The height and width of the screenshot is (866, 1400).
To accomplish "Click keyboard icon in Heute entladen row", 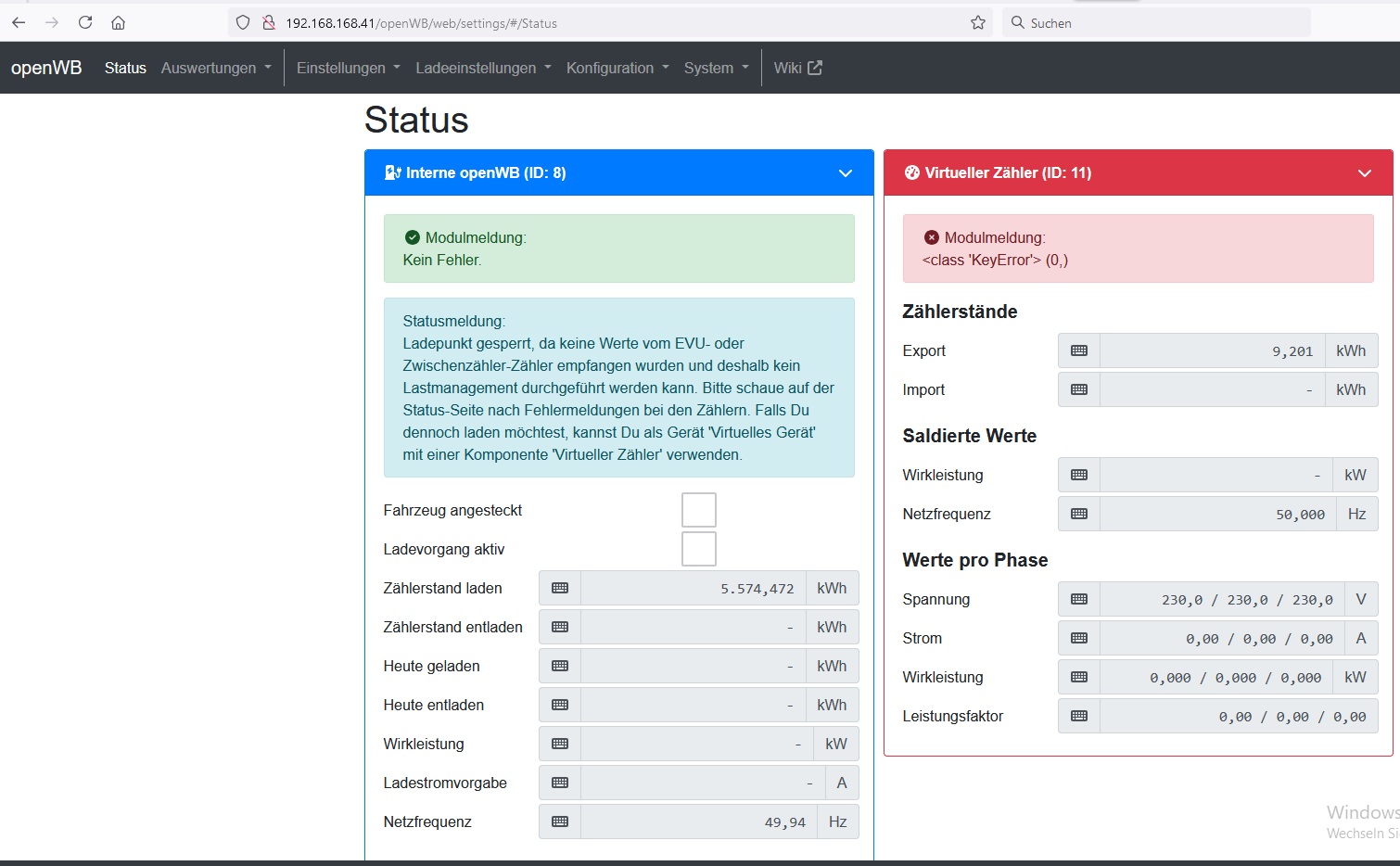I will [x=560, y=705].
